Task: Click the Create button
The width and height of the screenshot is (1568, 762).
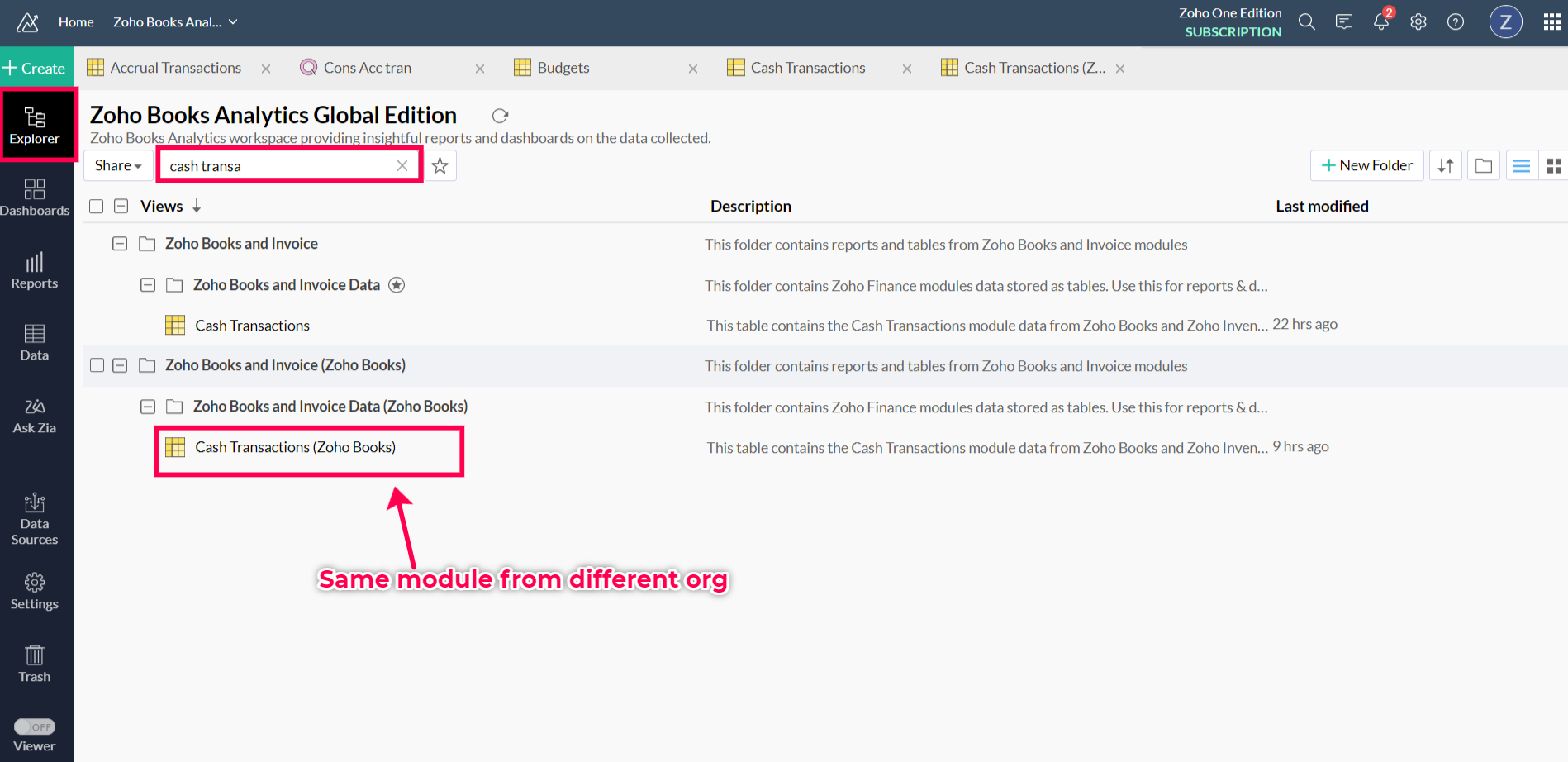Action: pos(35,69)
